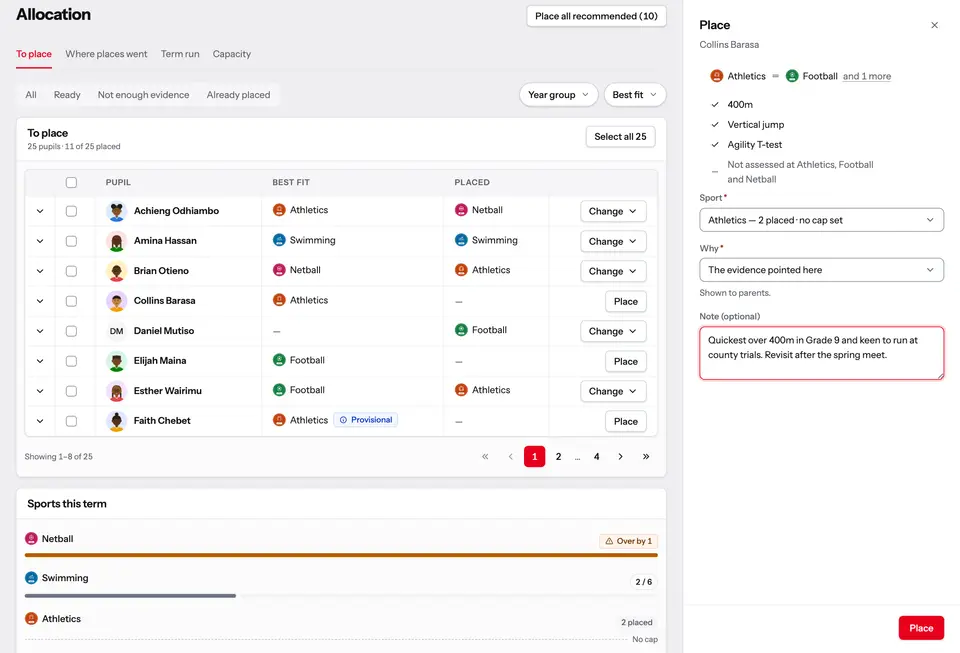Screen dimensions: 960x653
Task: Open the Term run tab
Action: point(180,54)
